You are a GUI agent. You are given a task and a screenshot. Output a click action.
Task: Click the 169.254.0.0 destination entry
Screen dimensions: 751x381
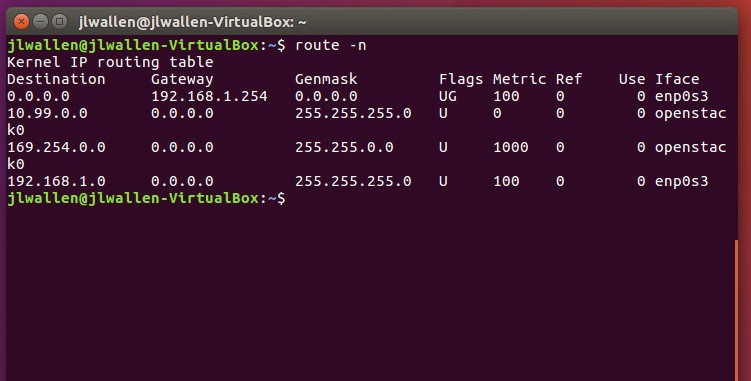click(56, 147)
